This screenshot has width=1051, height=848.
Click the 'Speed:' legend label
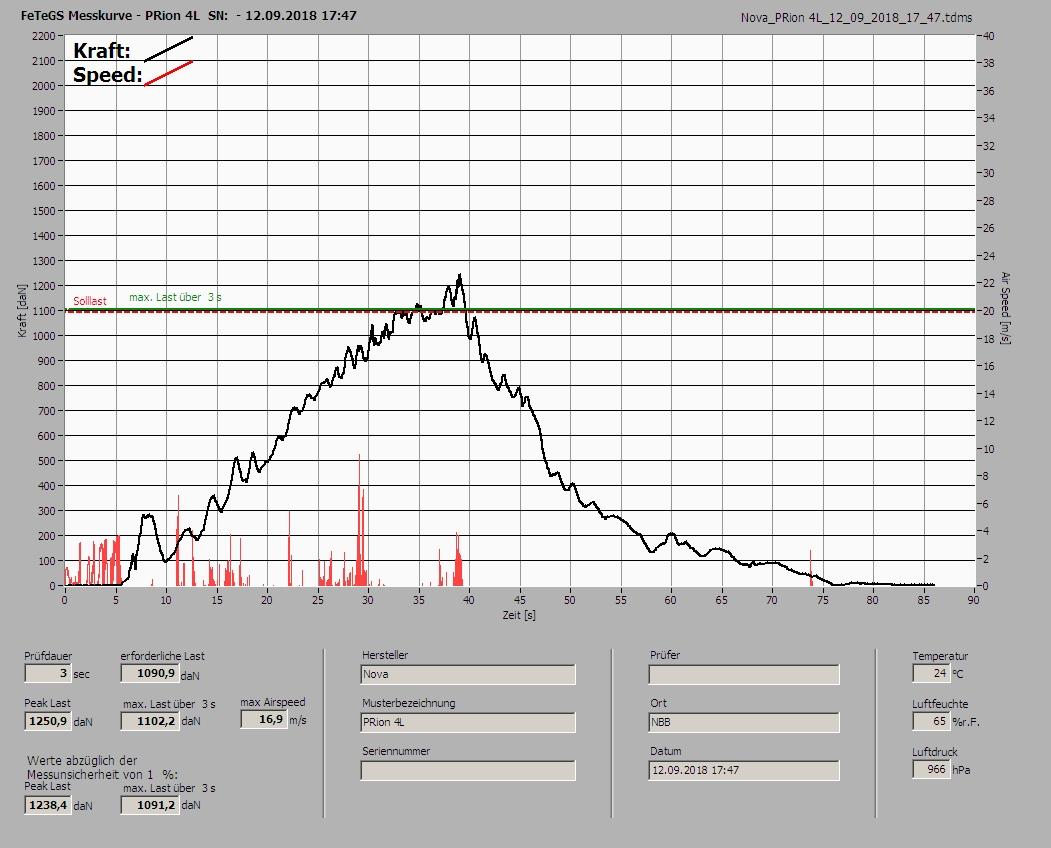[108, 74]
